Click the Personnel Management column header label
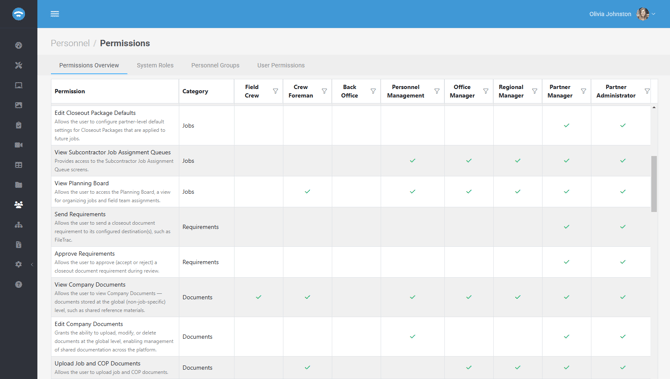Image resolution: width=670 pixels, height=379 pixels. [406, 91]
